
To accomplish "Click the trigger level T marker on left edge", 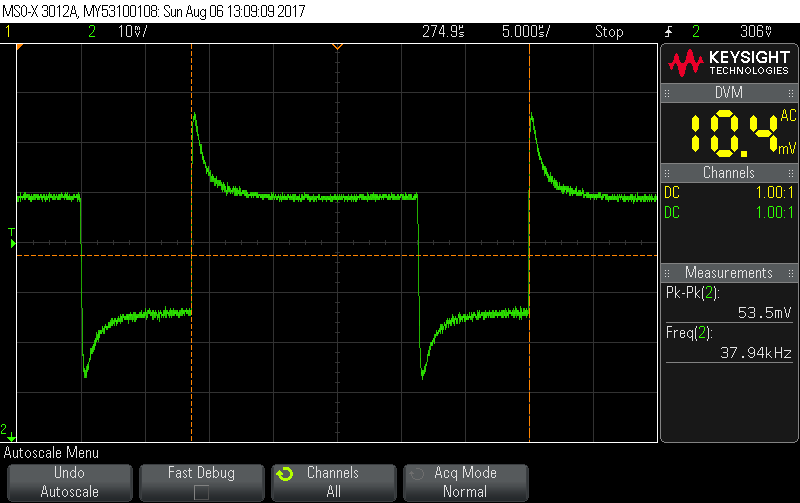I will [12, 237].
